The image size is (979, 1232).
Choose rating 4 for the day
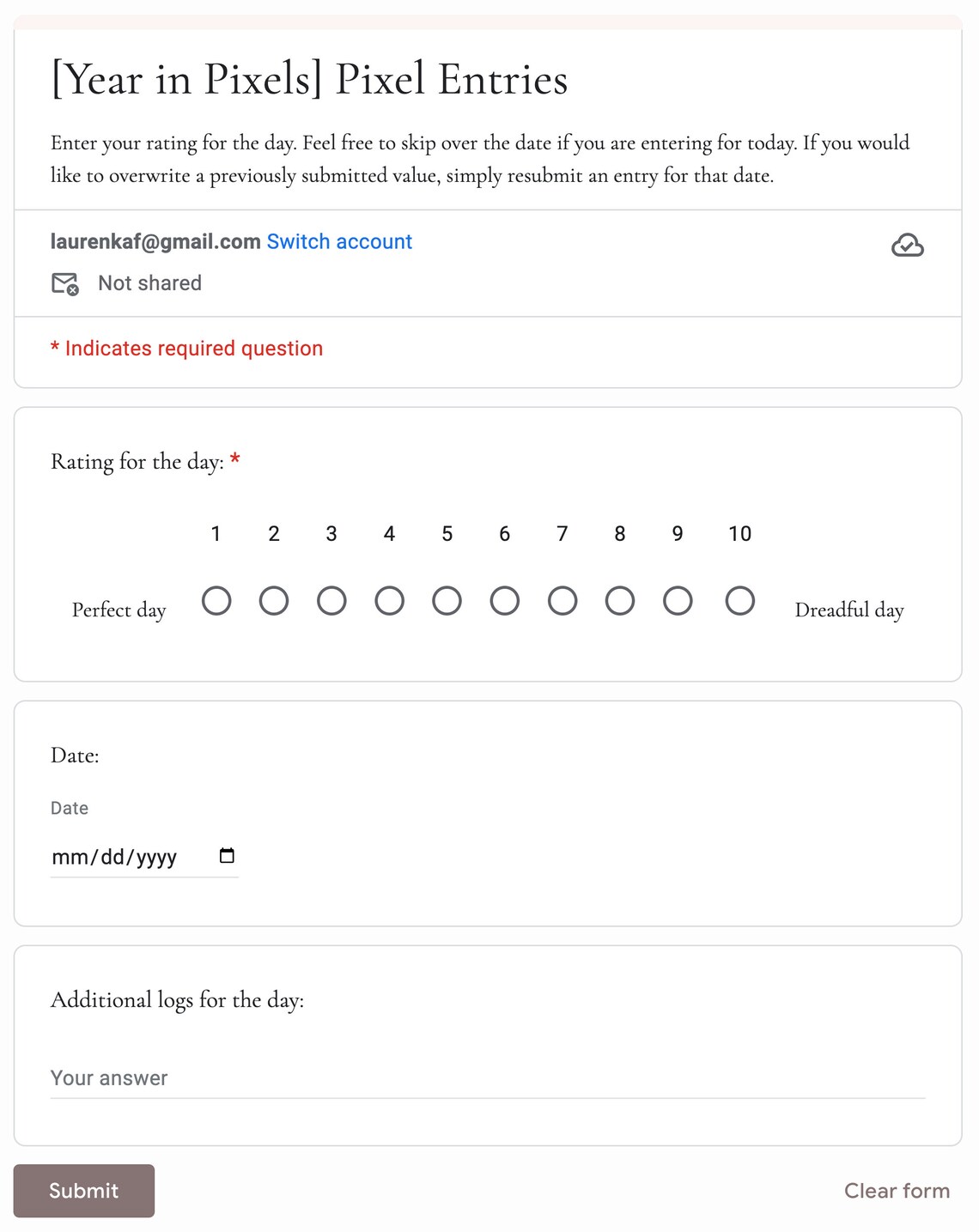389,601
